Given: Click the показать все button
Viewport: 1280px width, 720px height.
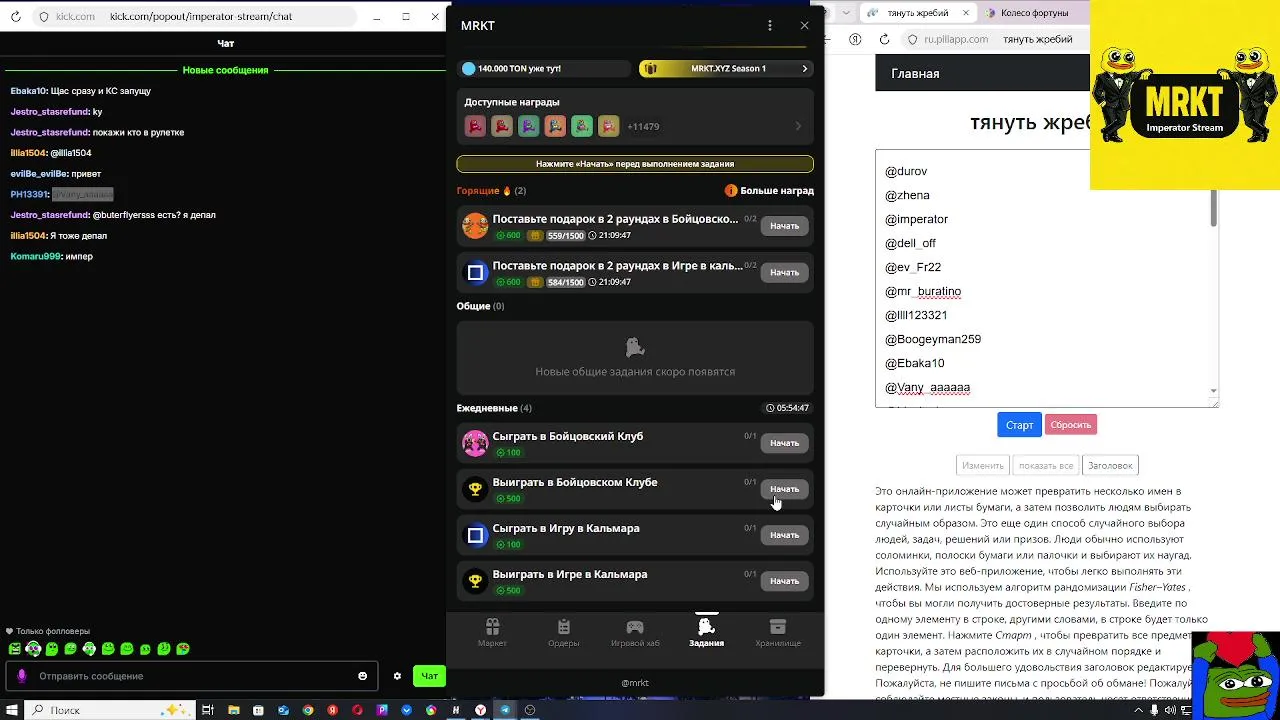Looking at the screenshot, I should 1046,465.
